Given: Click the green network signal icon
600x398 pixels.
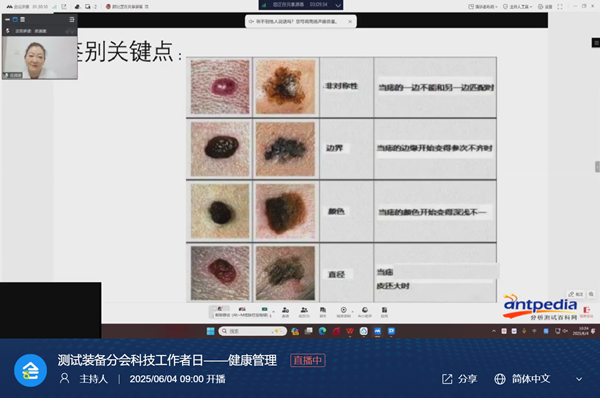Looking at the screenshot, I should [x=54, y=7].
